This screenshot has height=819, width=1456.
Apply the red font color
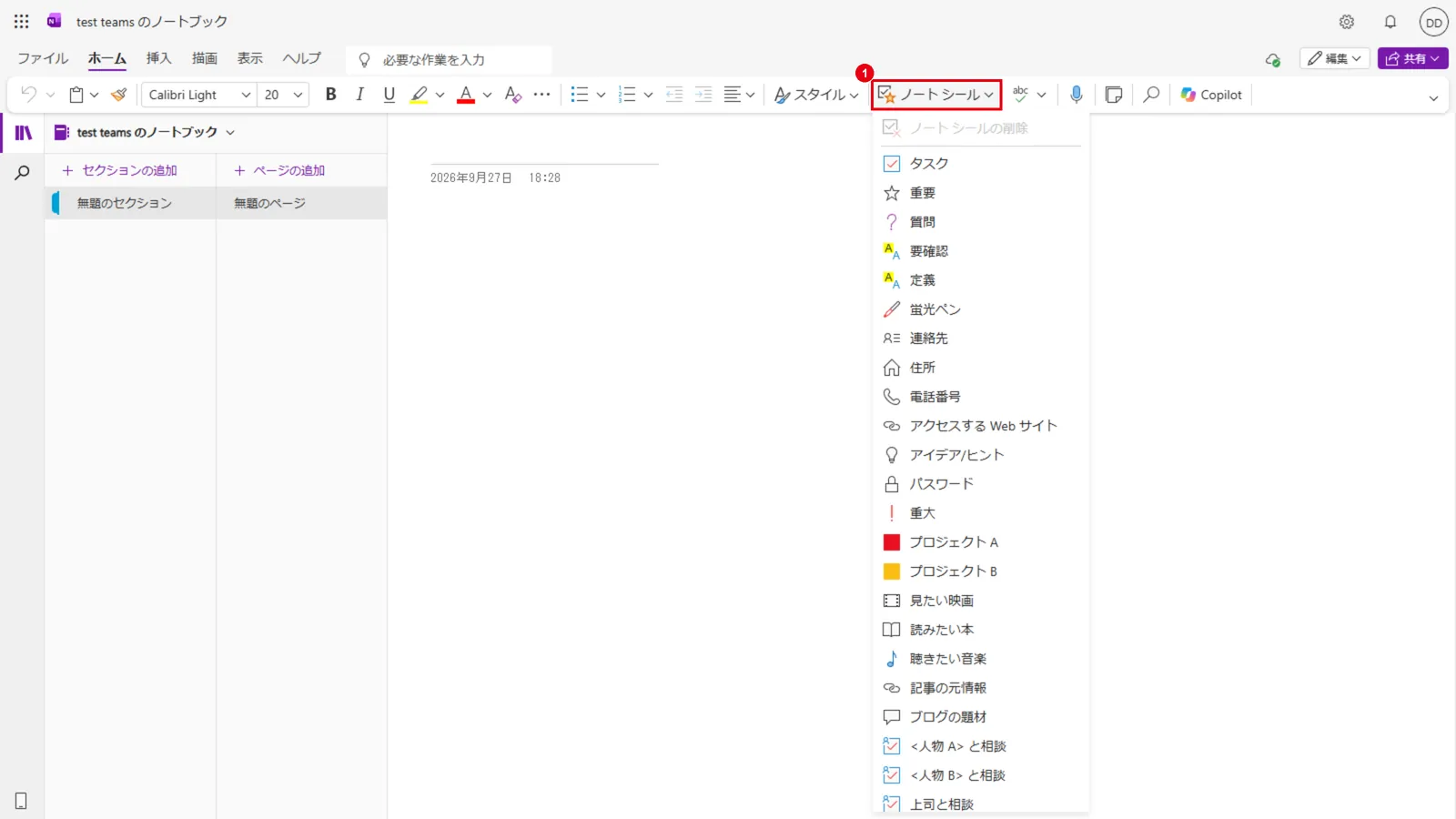click(466, 95)
